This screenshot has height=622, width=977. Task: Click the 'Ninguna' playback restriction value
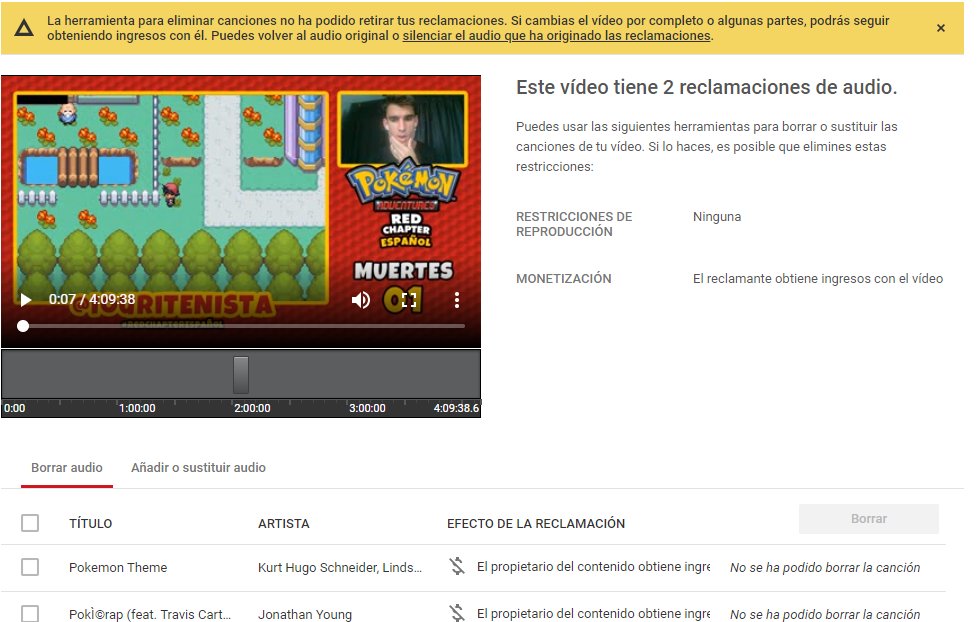[717, 217]
